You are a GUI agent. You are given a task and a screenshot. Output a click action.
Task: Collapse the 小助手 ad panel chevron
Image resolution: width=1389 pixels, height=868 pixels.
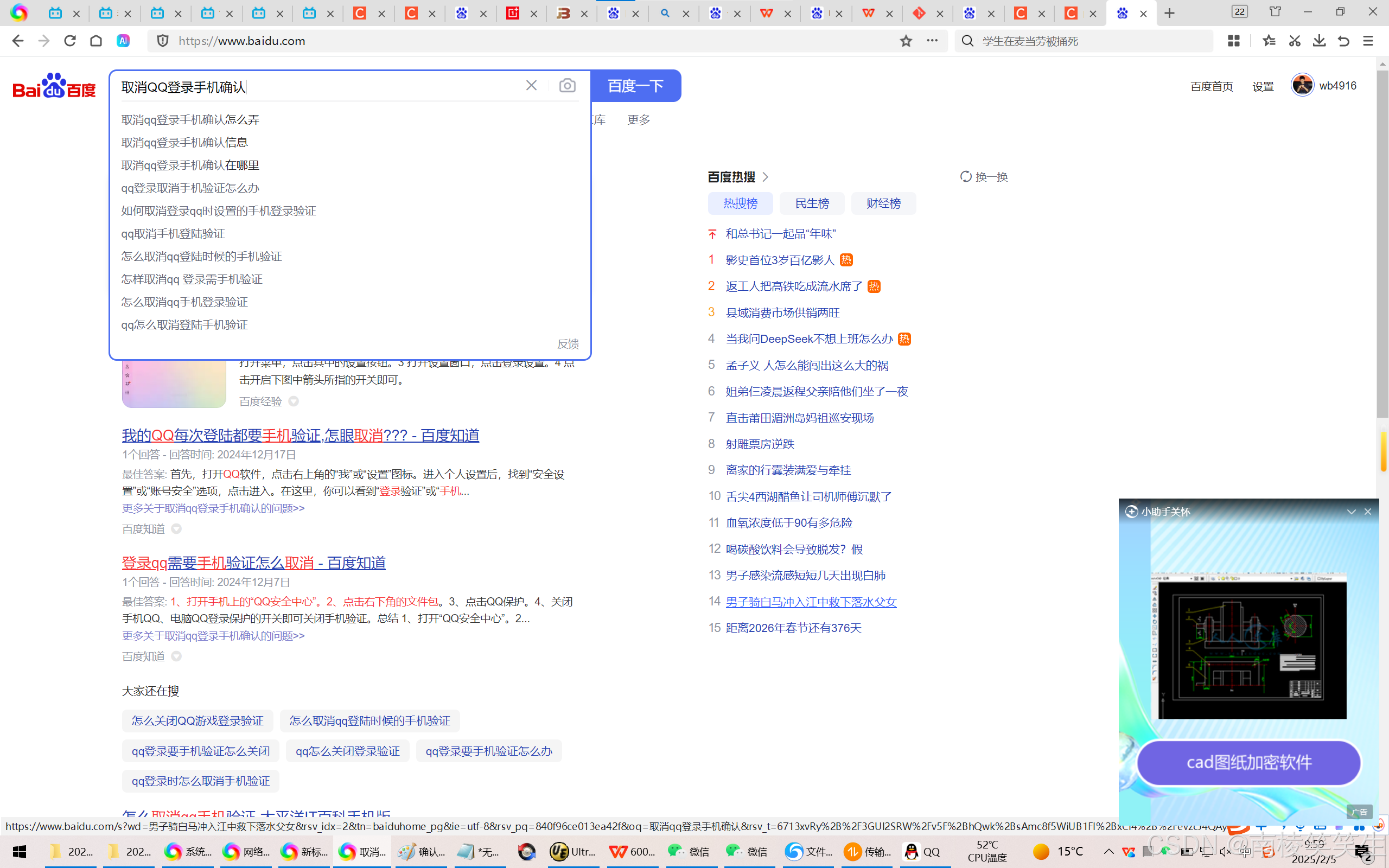click(1351, 512)
